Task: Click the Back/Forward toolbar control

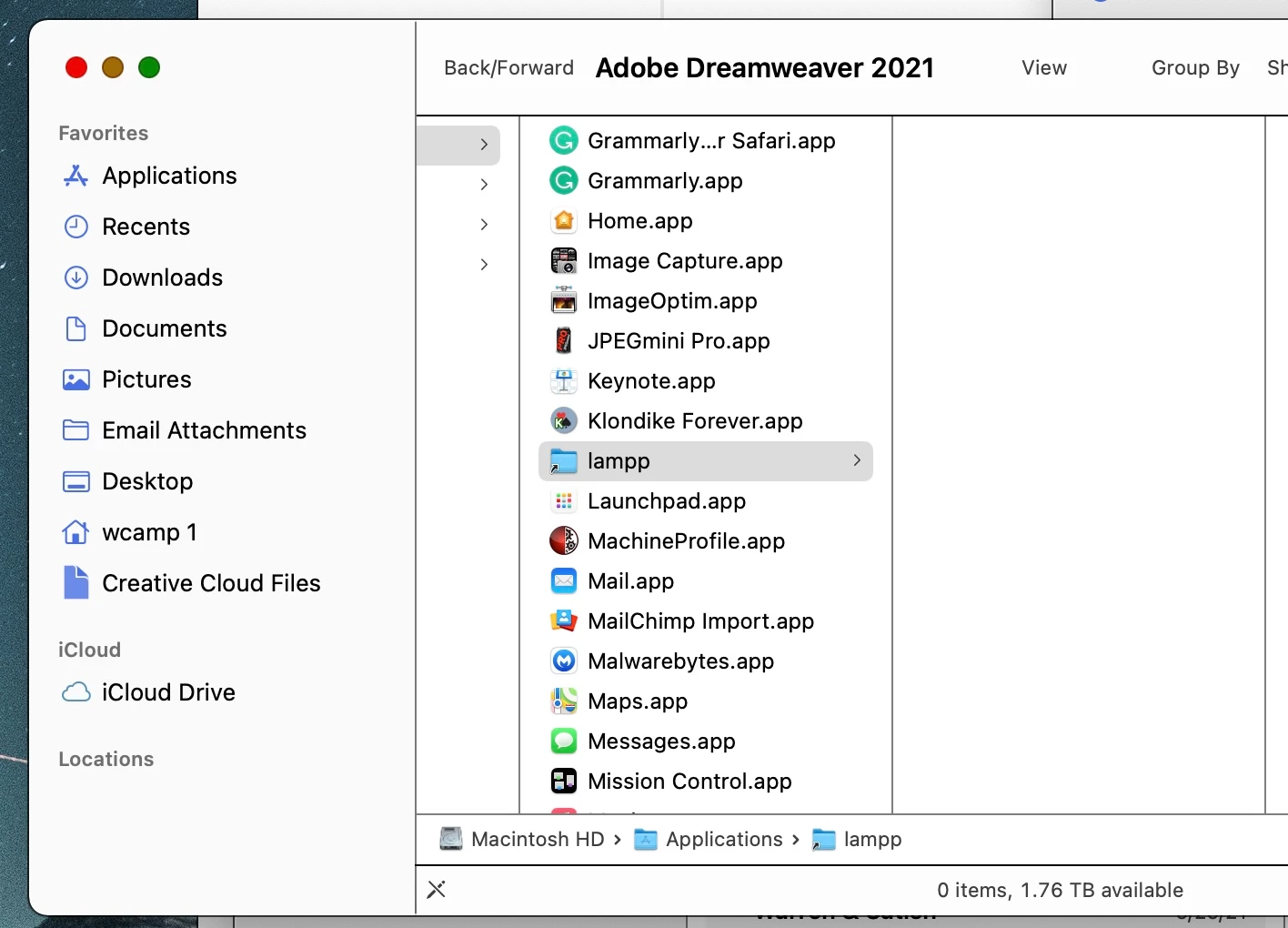Action: 509,68
